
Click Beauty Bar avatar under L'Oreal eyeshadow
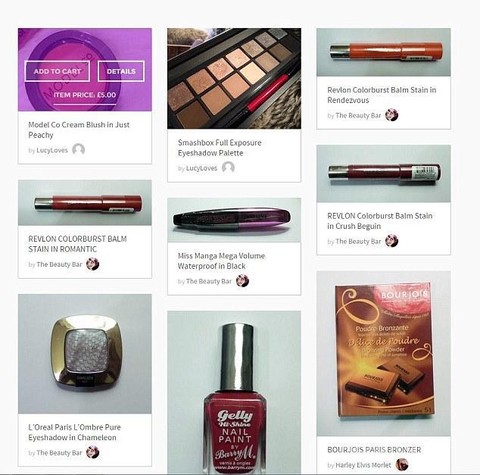93,452
